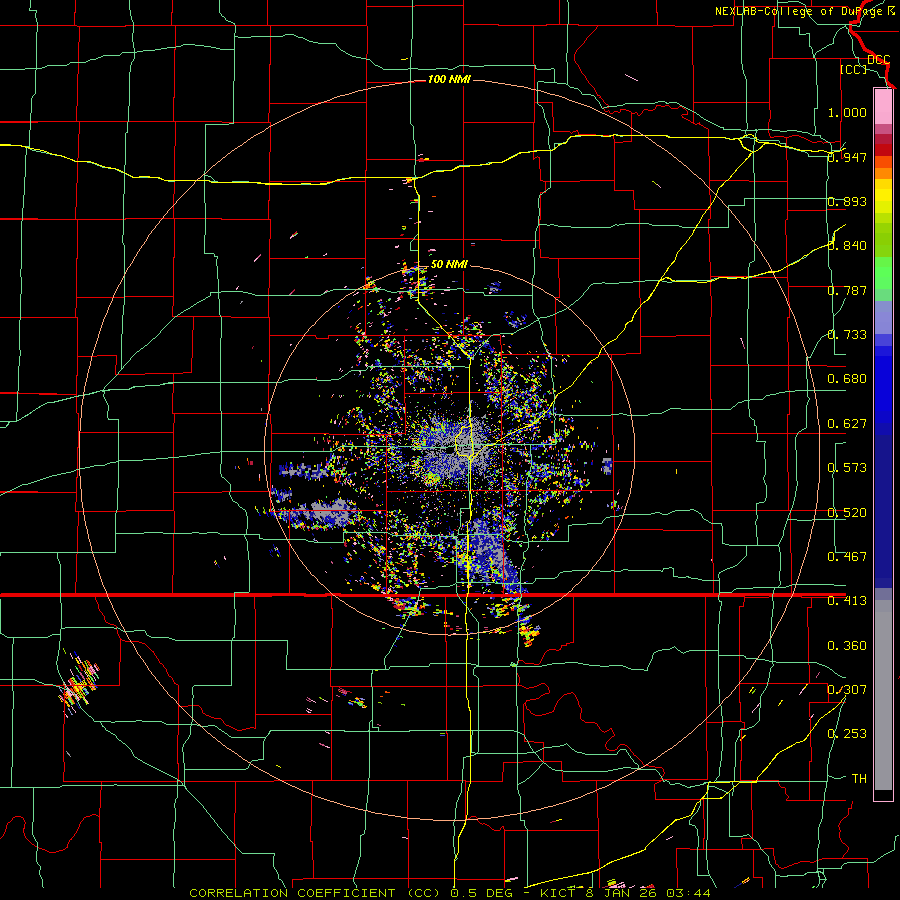Viewport: 900px width, 900px height.
Task: Click the 1.000 scale value
Action: pyautogui.click(x=847, y=112)
